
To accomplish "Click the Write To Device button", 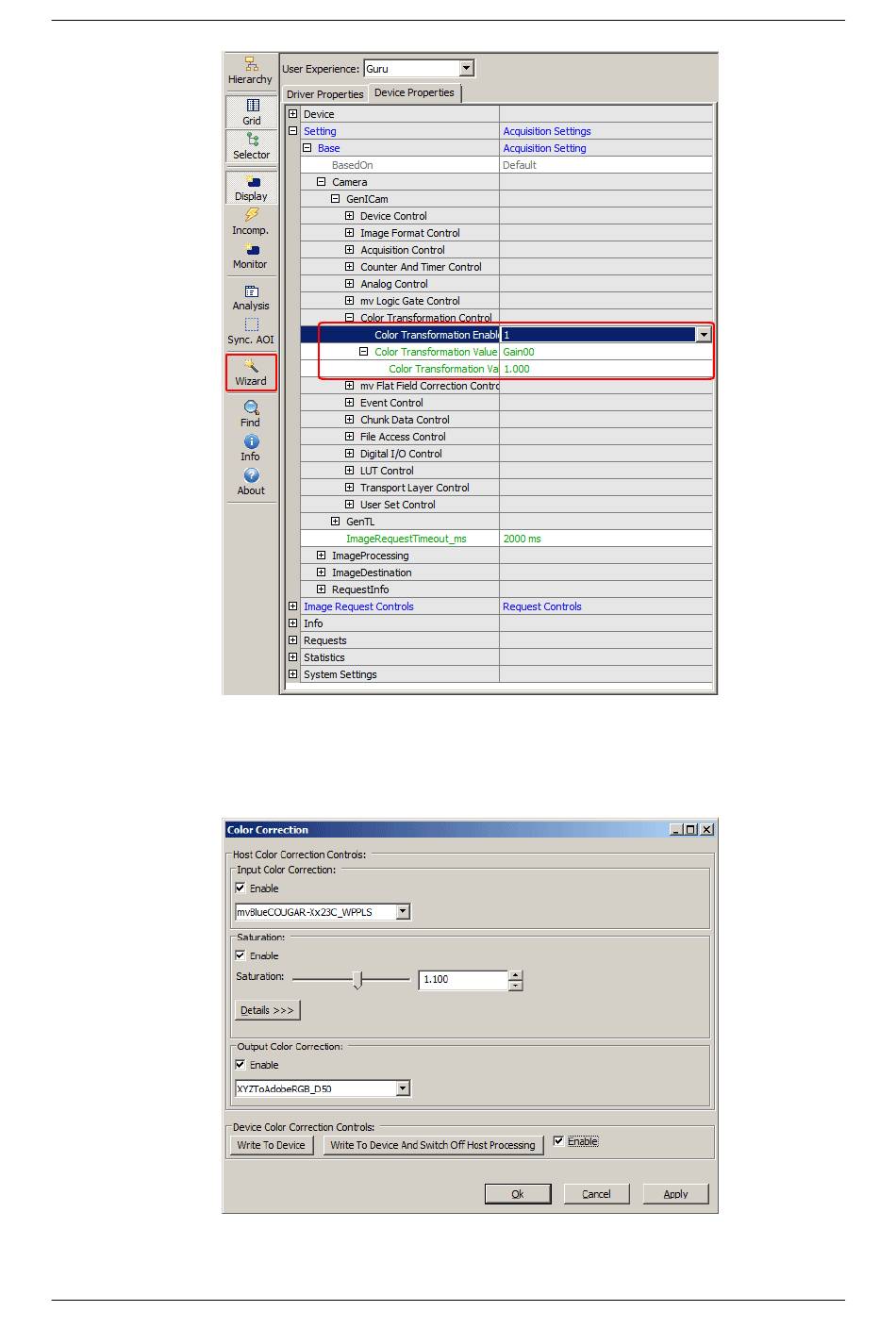I will tap(271, 1145).
